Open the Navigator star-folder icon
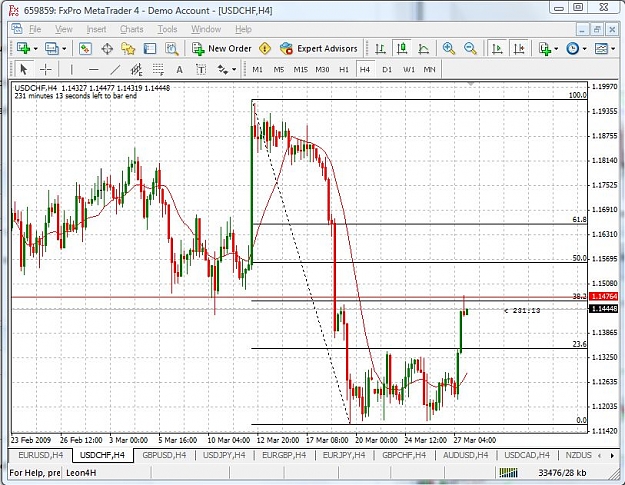 pyautogui.click(x=128, y=49)
